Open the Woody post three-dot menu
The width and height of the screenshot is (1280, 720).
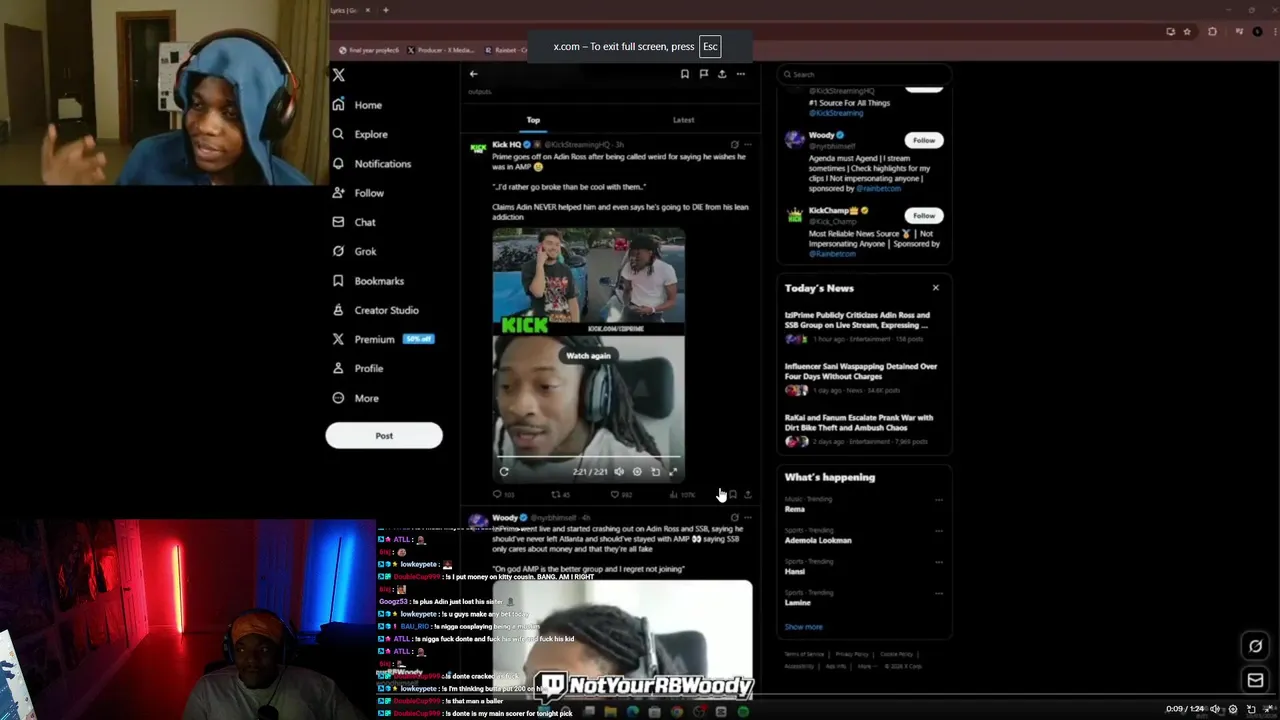748,518
